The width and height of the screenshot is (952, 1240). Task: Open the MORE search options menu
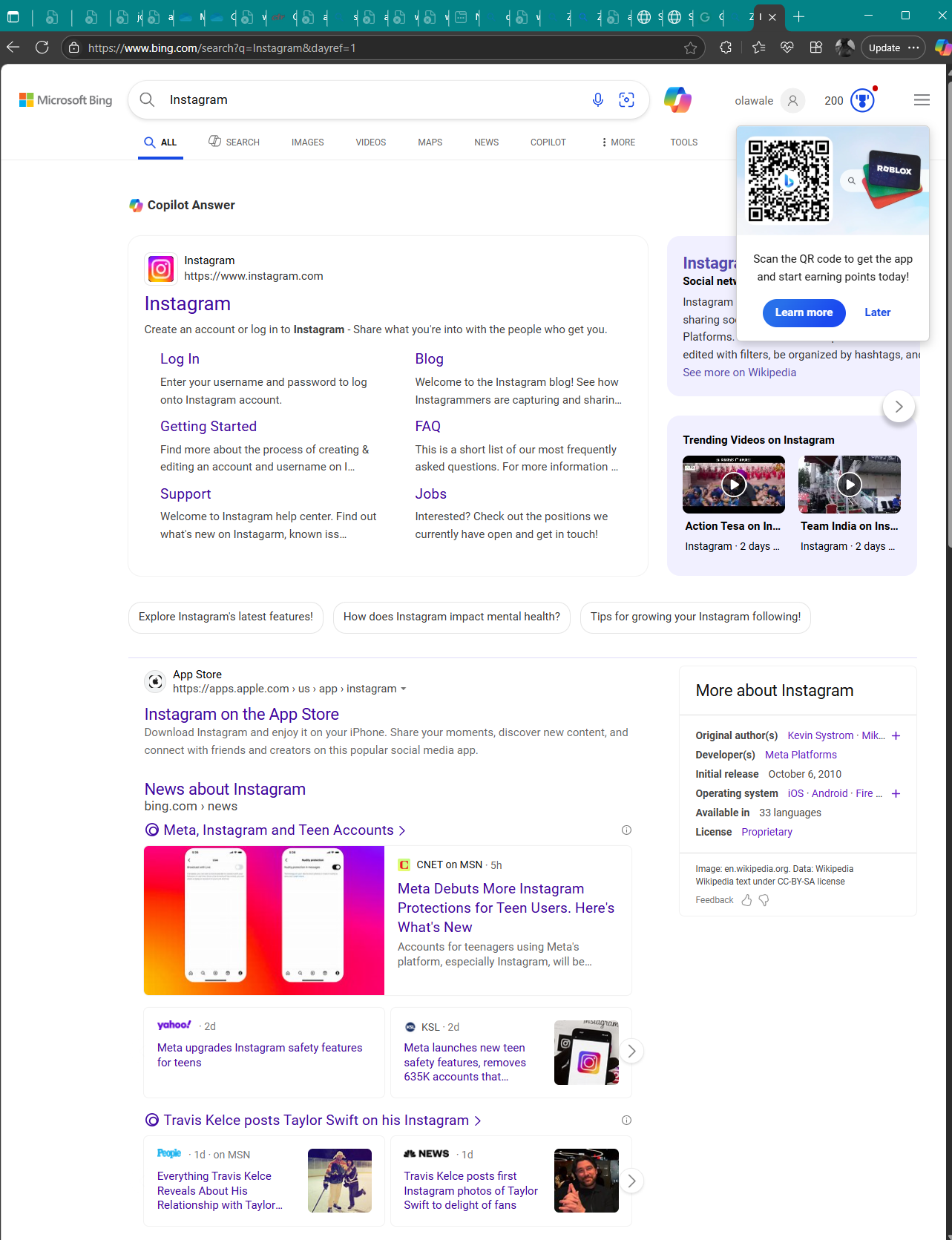tap(619, 142)
